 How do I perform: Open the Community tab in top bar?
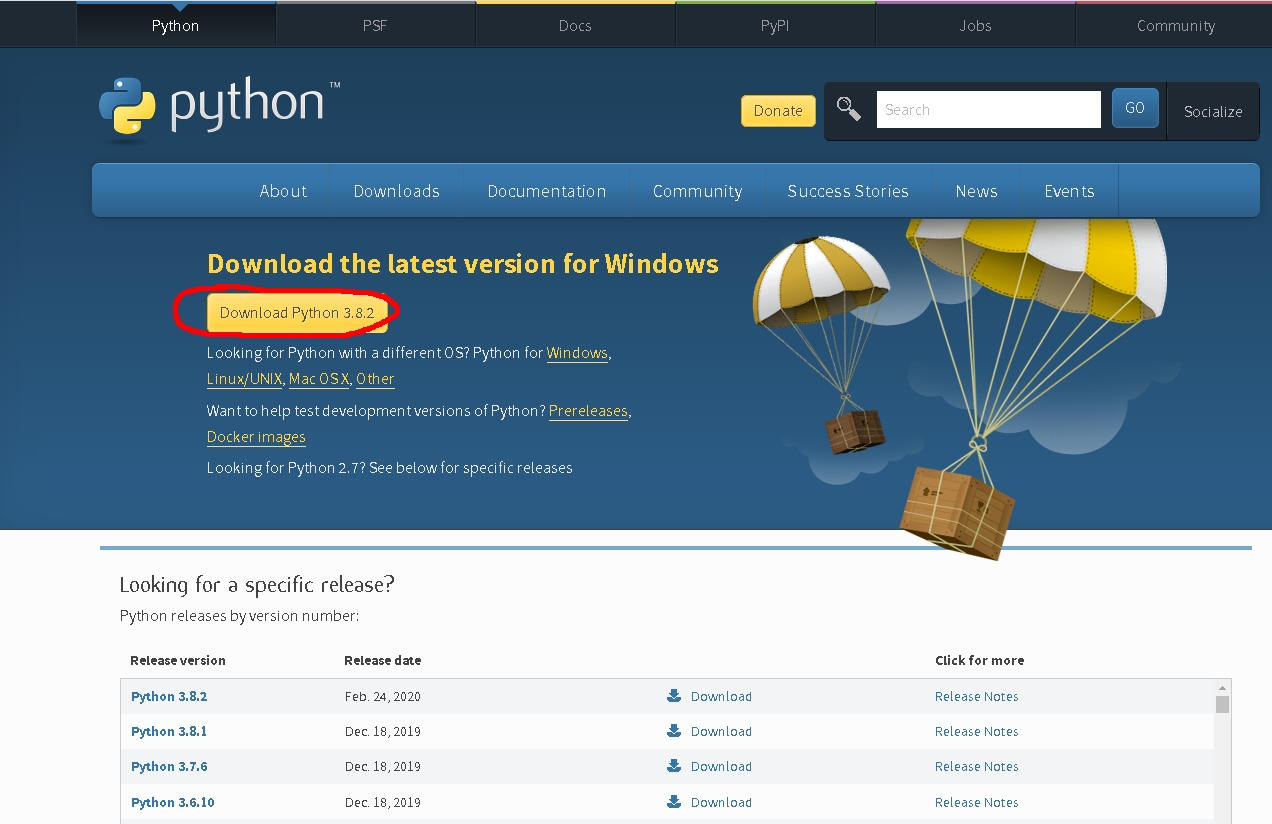pyautogui.click(x=1175, y=25)
